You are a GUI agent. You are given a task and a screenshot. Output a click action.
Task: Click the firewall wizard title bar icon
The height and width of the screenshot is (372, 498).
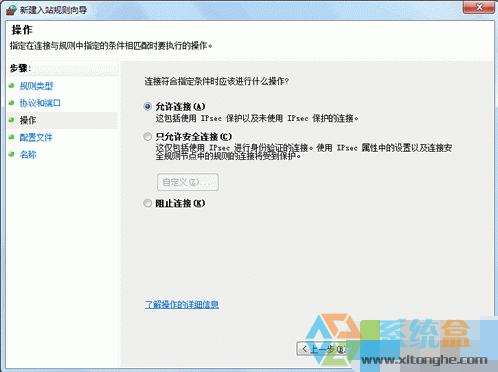point(11,10)
